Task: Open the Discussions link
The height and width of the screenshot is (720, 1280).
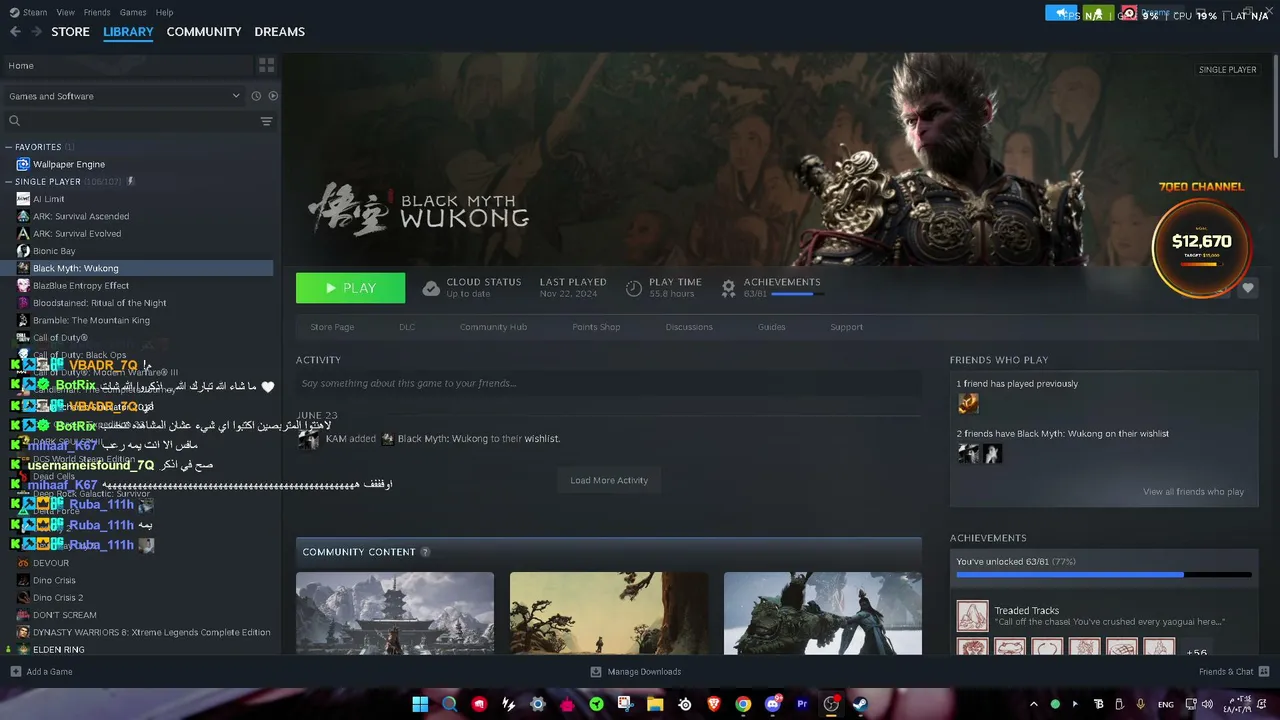Action: coord(689,327)
